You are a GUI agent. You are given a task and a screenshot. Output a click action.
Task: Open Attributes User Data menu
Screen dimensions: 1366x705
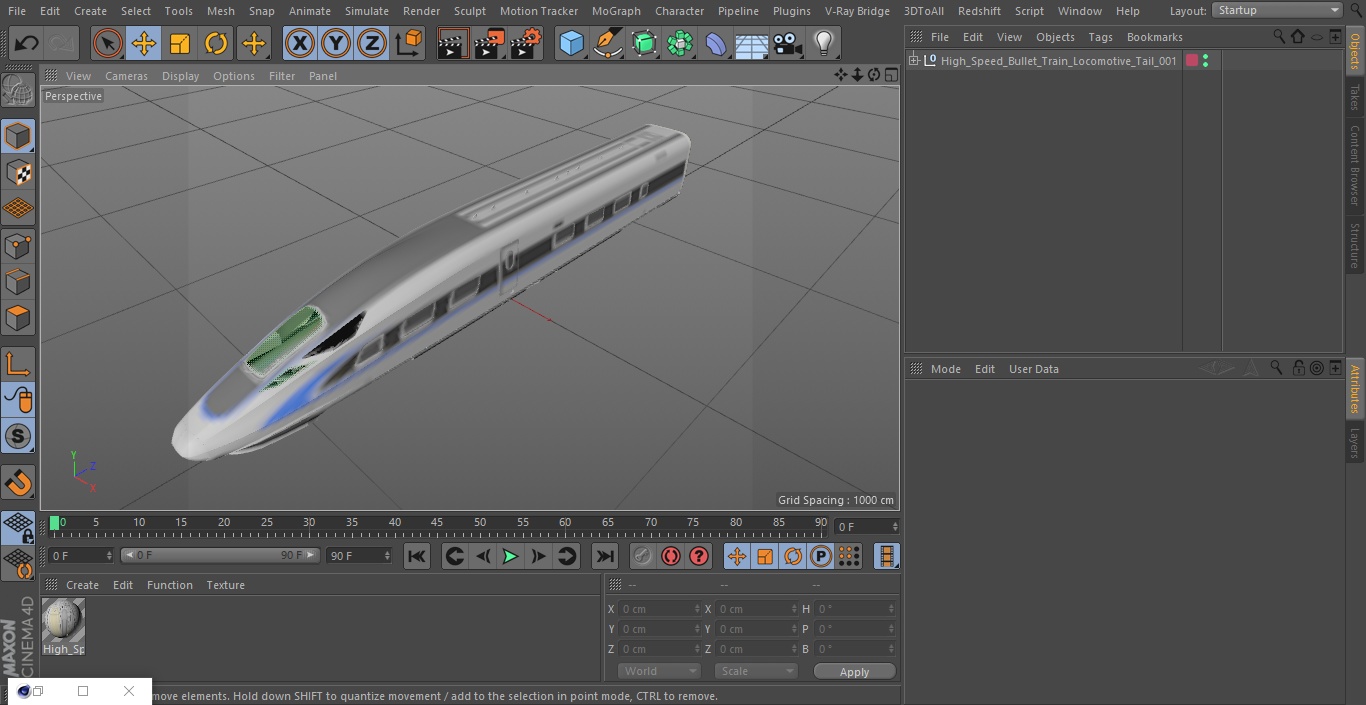(1033, 369)
